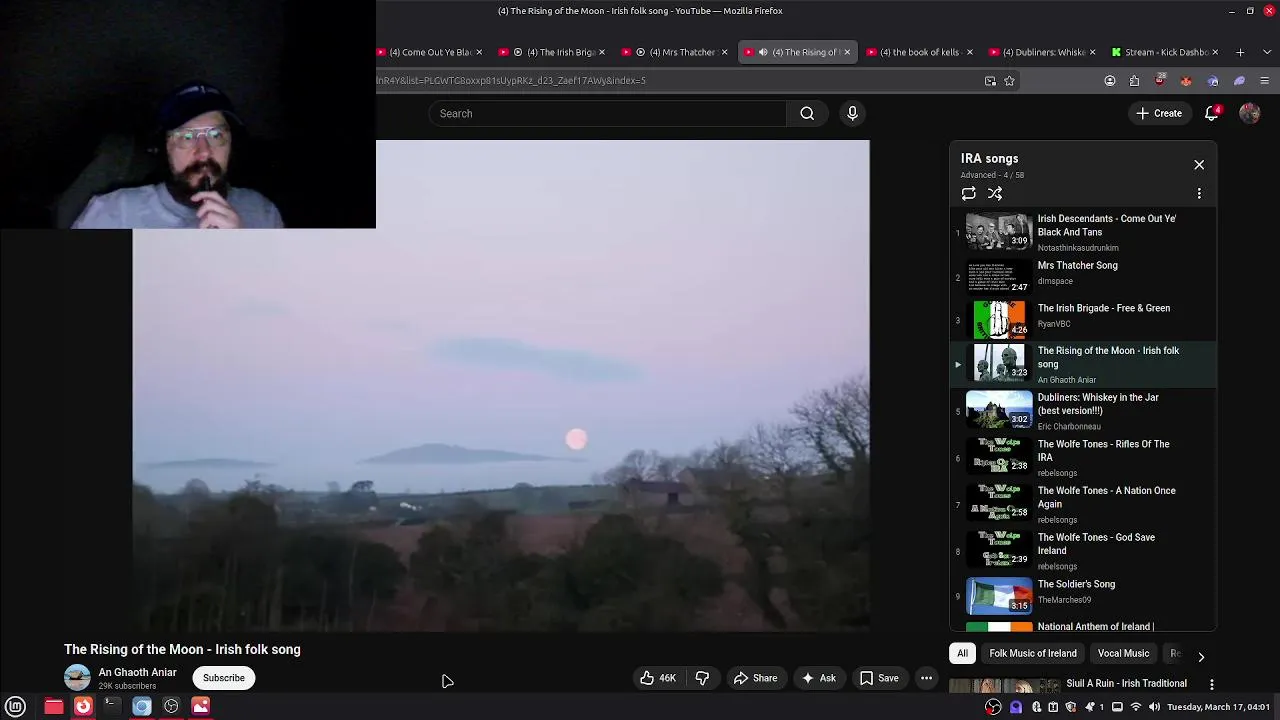Switch to the book of kells tab
The height and width of the screenshot is (720, 1280).
coord(919,52)
